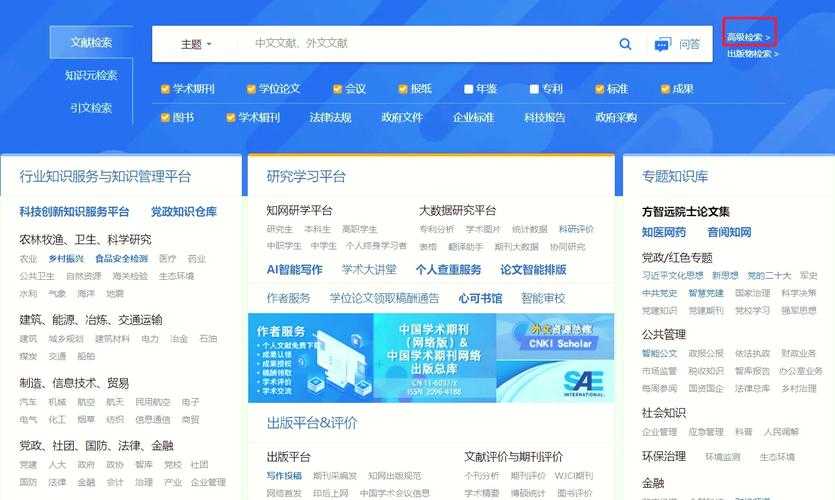This screenshot has height=500, width=835.
Task: Open 知医网药 link
Action: click(664, 232)
